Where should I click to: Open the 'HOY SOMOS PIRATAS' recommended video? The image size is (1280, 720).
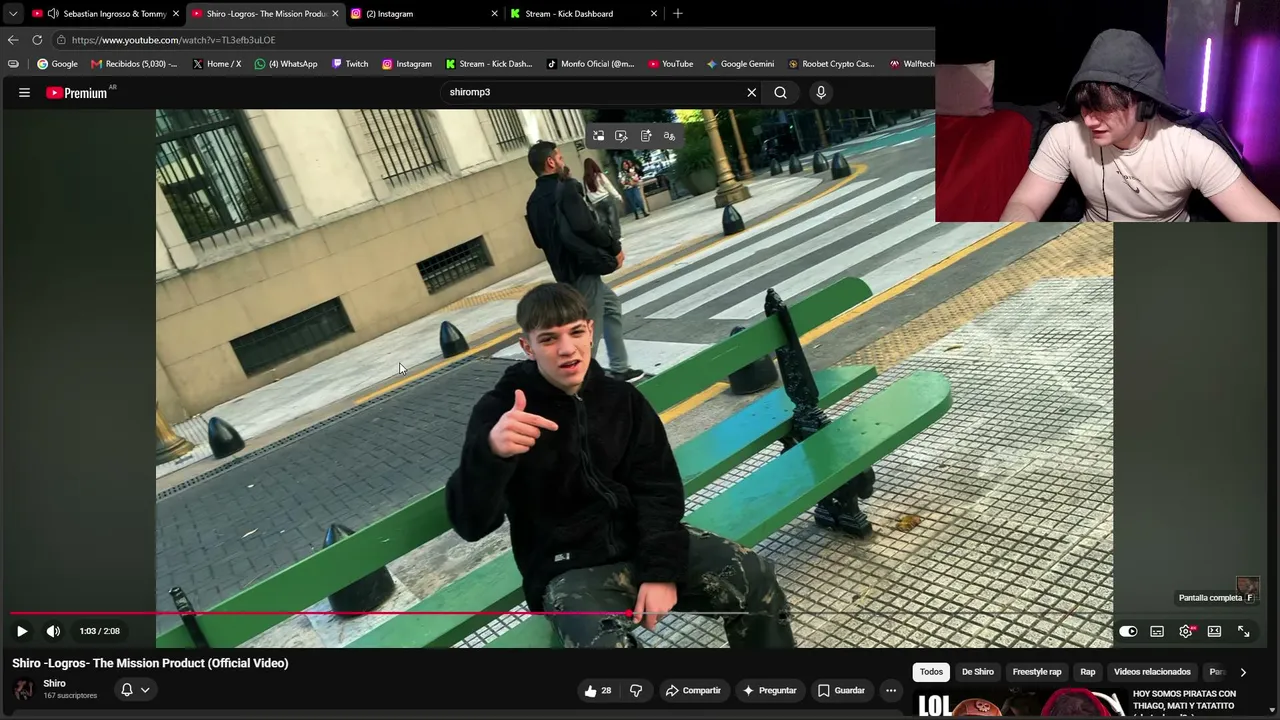tap(1184, 700)
